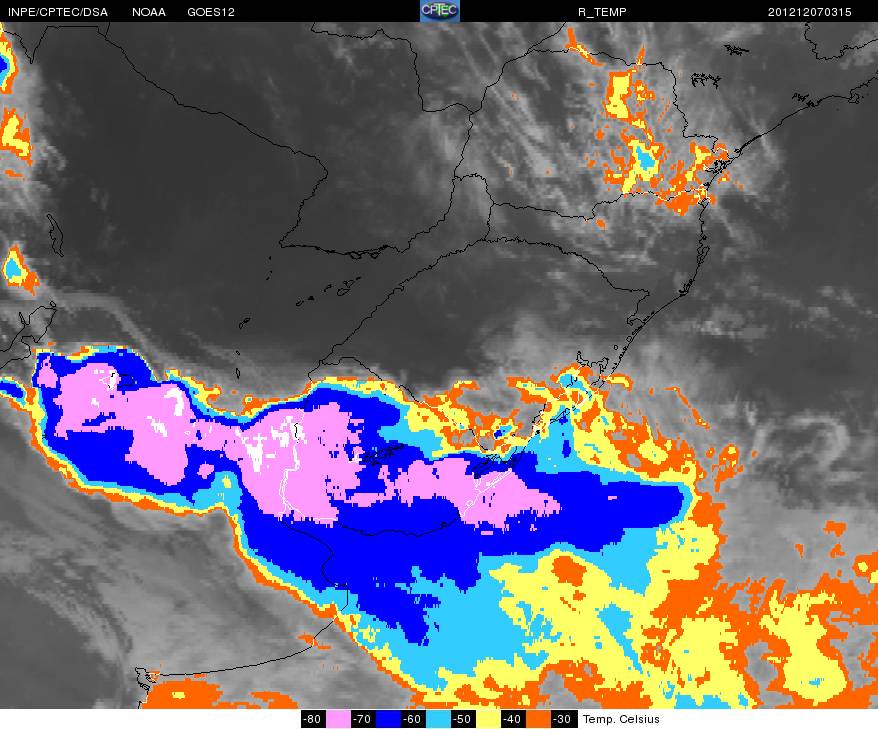Select the dark blue -70 to -60 swatch
Viewport: 878px width, 729px height.
click(x=387, y=719)
